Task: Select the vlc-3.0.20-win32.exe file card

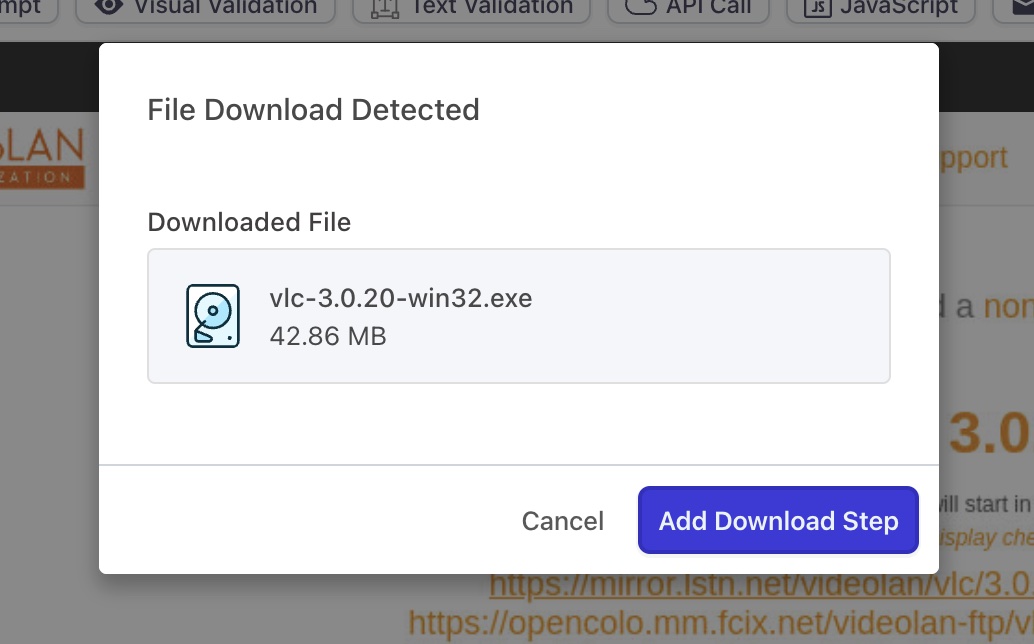Action: tap(518, 315)
